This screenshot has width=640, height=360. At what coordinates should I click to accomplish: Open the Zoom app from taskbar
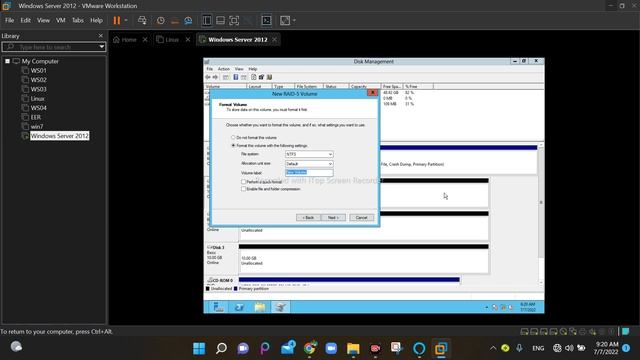(x=331, y=349)
